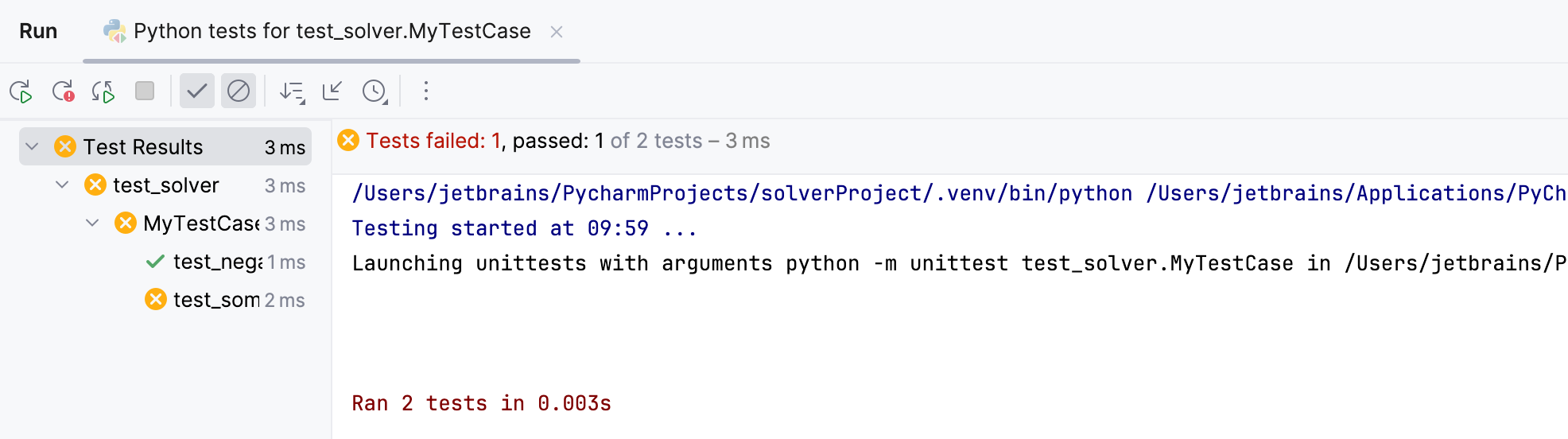
Task: Open the .venv/bin/python path link
Action: coord(742,193)
